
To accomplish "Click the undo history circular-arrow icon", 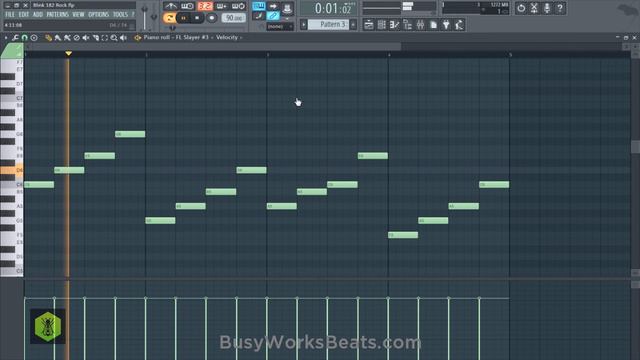I will [521, 8].
